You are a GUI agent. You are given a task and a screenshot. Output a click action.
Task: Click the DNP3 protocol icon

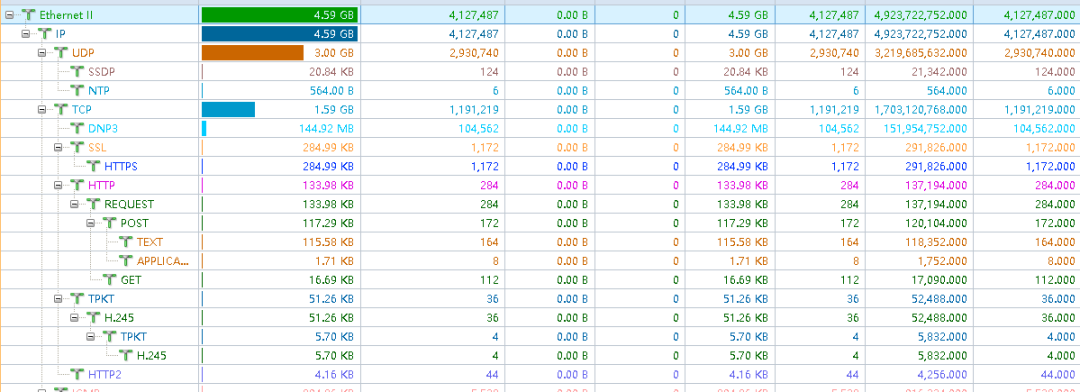77,128
